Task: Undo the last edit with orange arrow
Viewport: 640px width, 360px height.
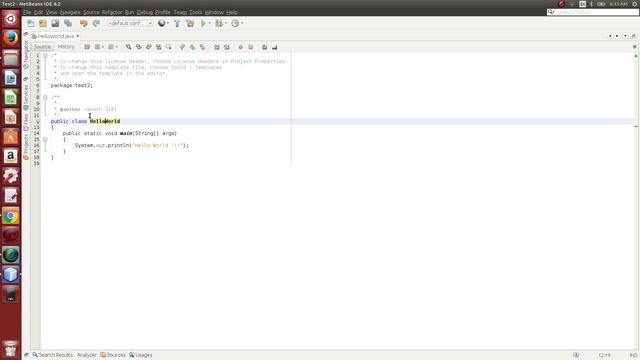Action: pyautogui.click(x=83, y=23)
